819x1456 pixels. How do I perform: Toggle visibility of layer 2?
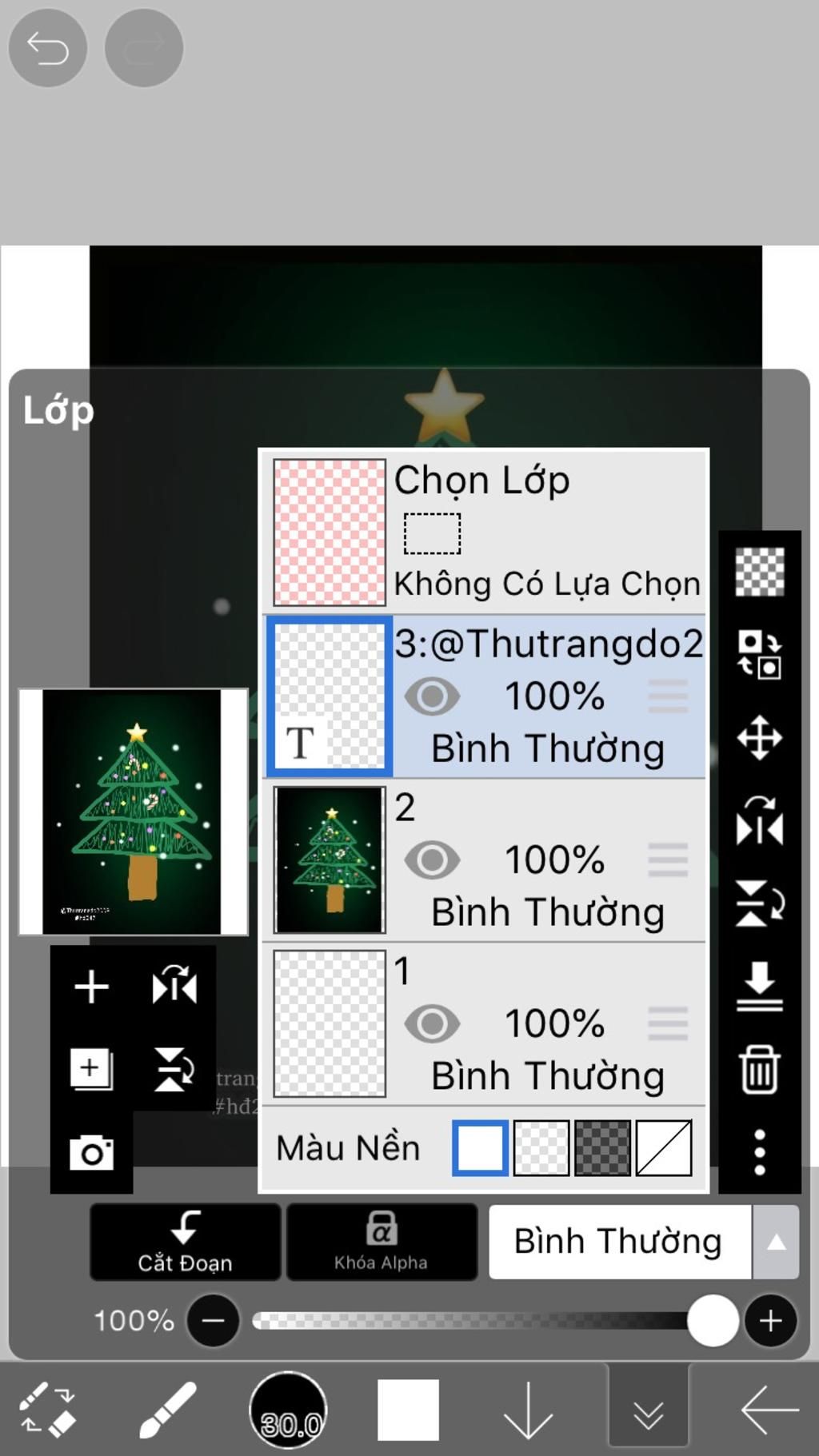432,860
